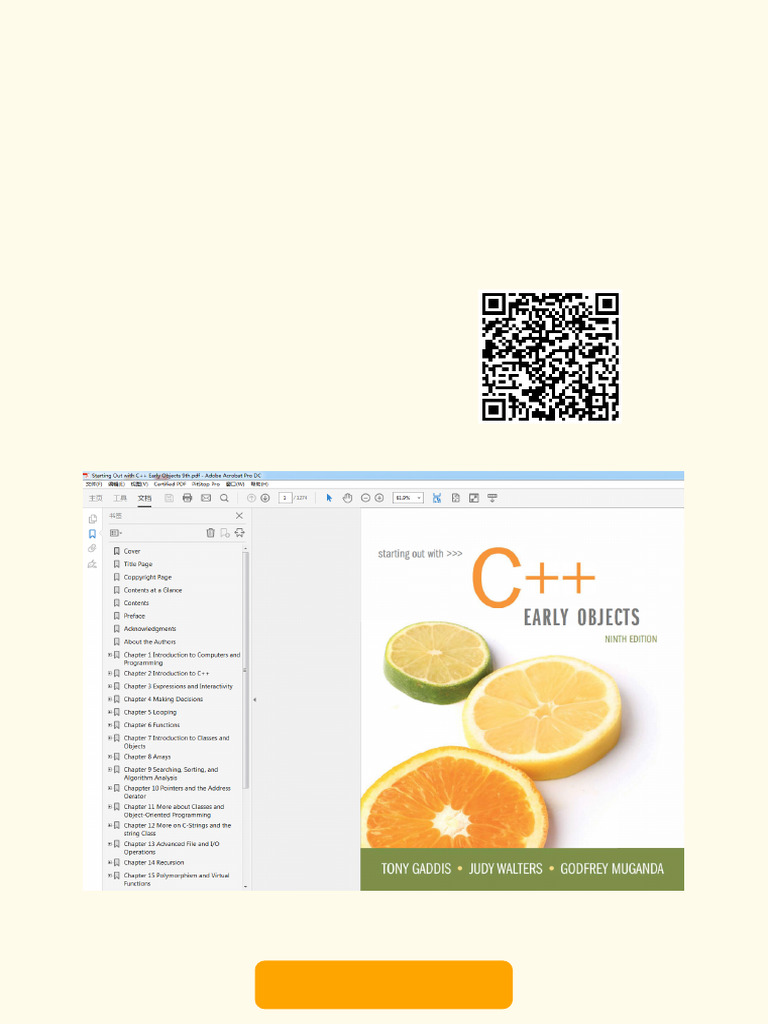Switch to the 文档 Document tab
768x1024 pixels.
(x=144, y=498)
